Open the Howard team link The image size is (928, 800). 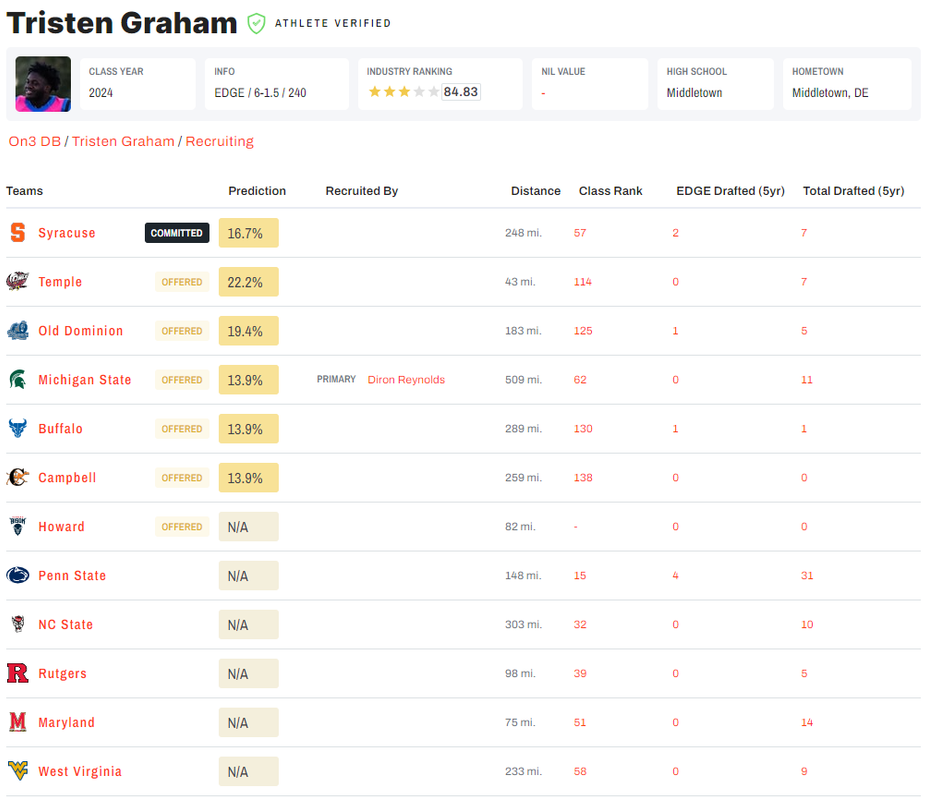[62, 527]
